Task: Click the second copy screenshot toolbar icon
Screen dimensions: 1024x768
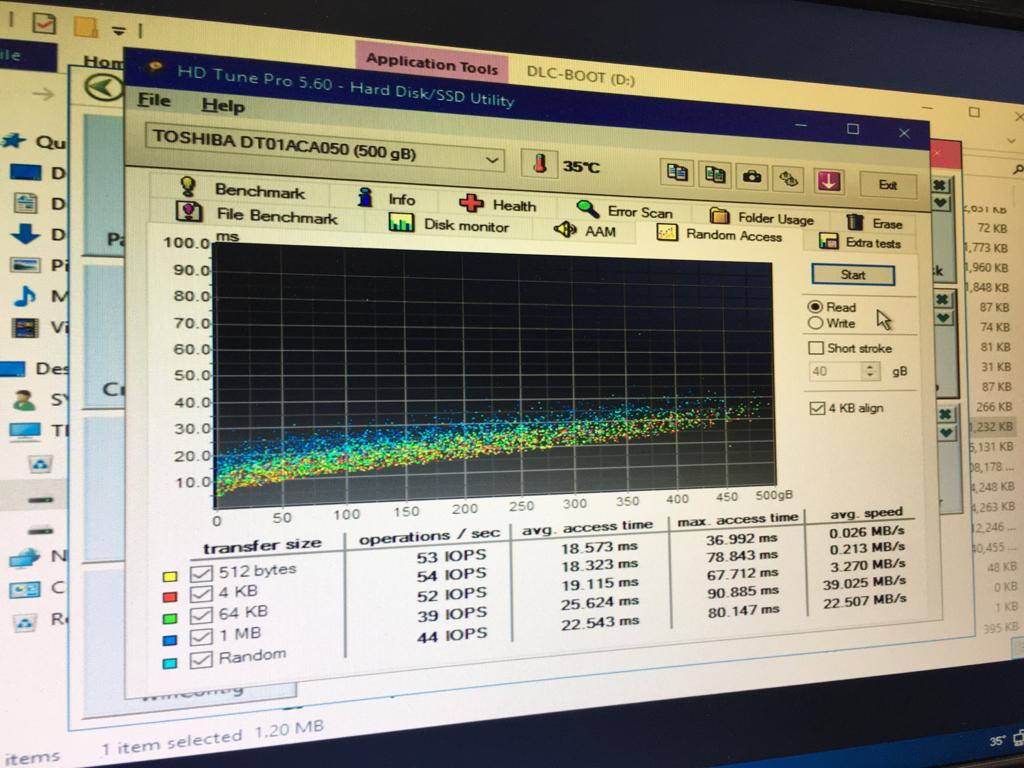Action: pos(714,174)
